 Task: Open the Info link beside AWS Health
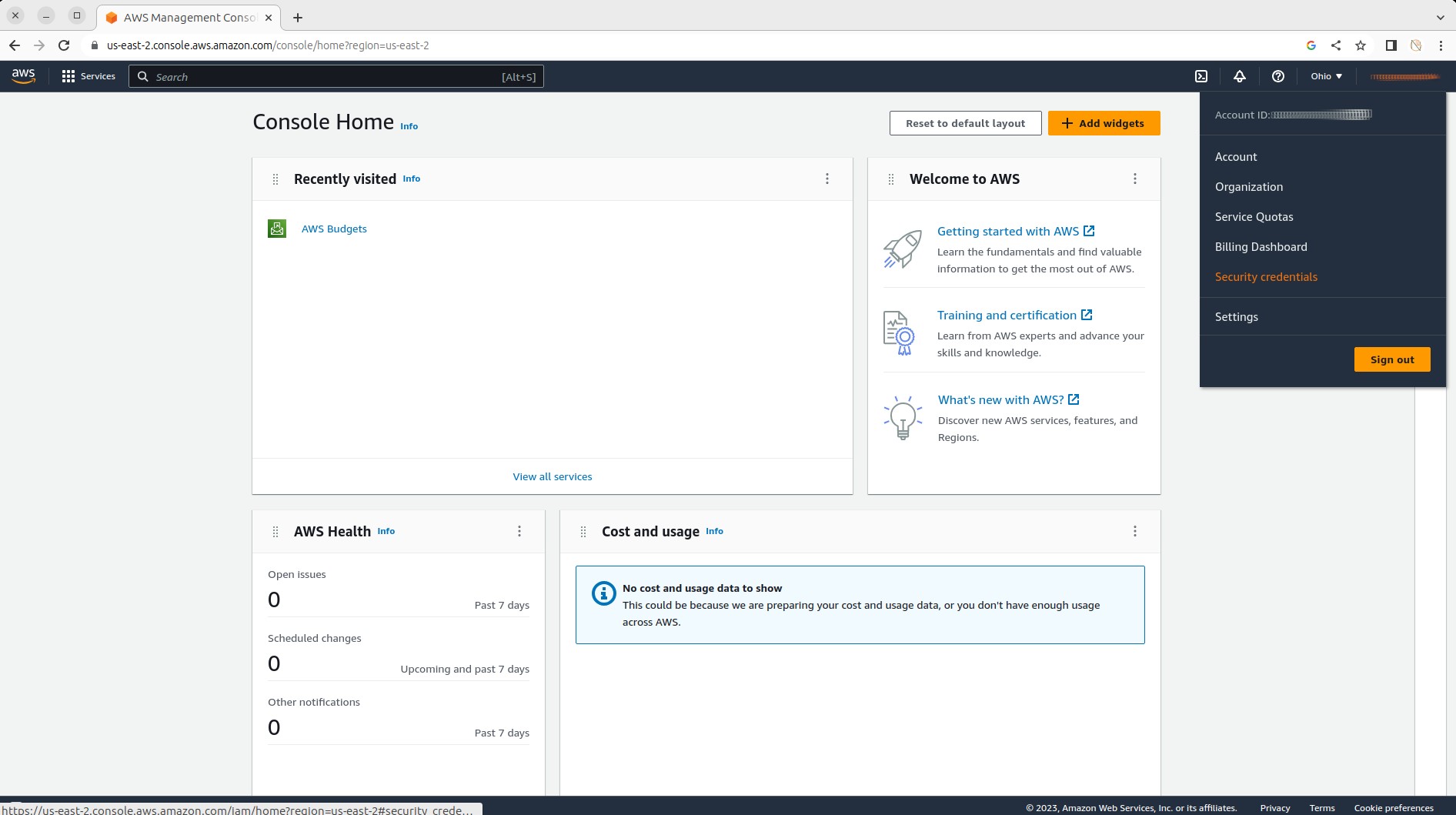tap(386, 531)
